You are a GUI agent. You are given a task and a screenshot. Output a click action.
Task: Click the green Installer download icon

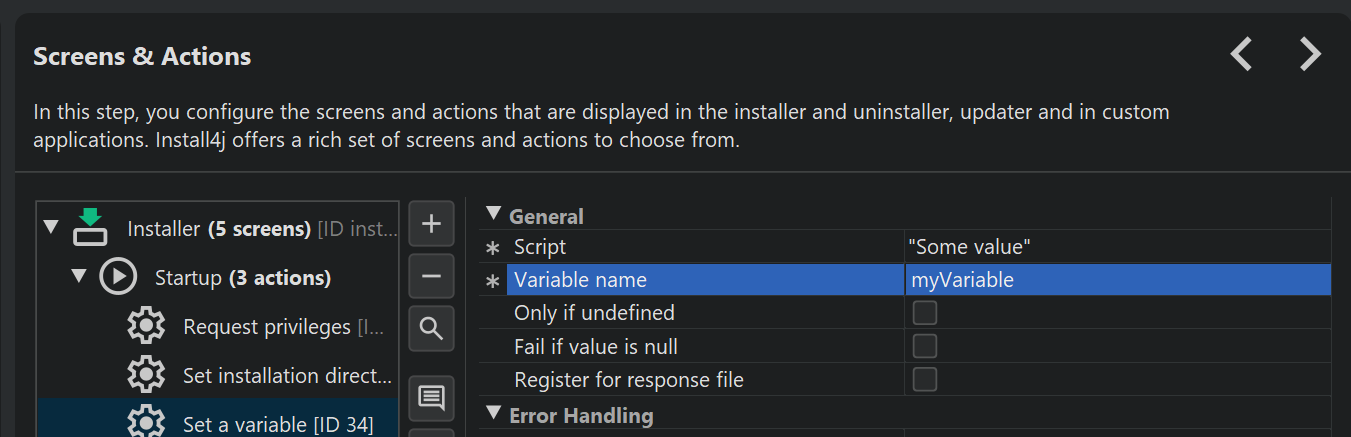(90, 228)
